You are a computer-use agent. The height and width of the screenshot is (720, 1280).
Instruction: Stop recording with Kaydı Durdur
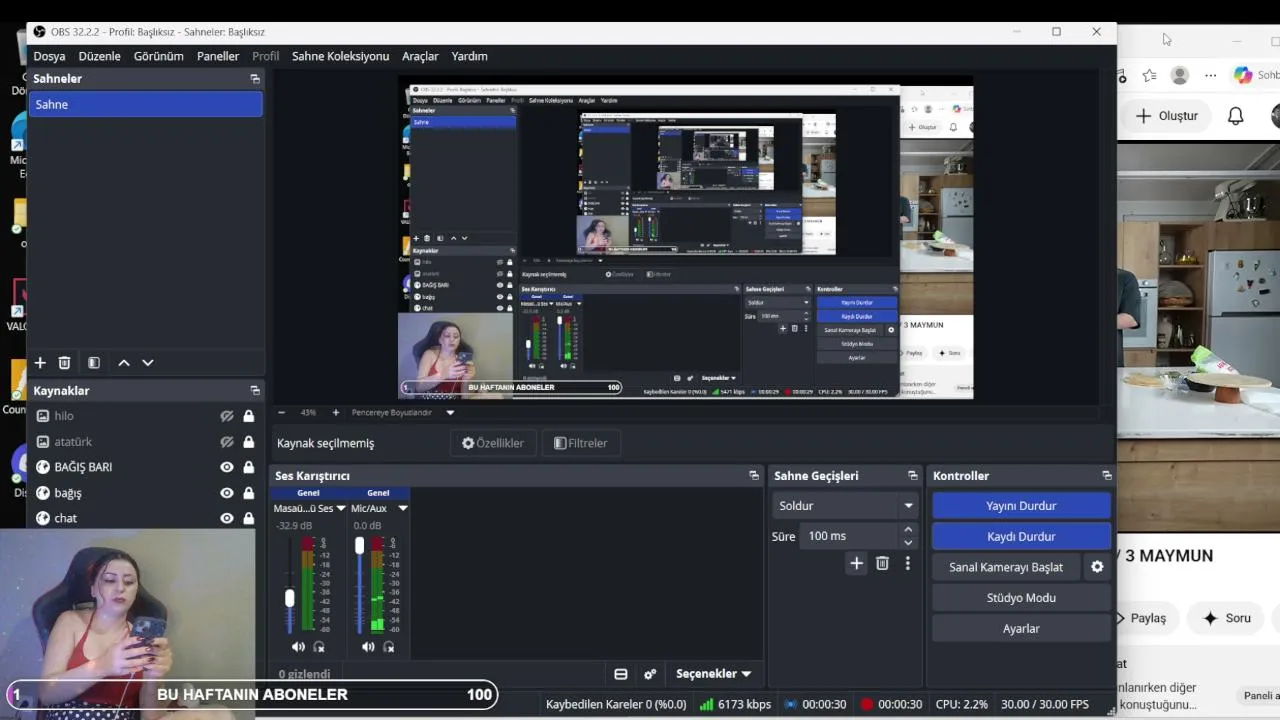(x=1021, y=536)
